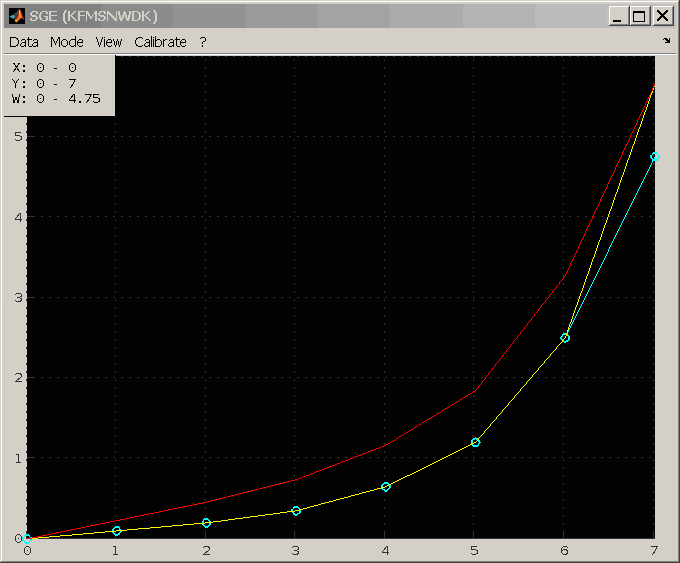Open the Data menu
This screenshot has width=680, height=563.
pyautogui.click(x=24, y=42)
